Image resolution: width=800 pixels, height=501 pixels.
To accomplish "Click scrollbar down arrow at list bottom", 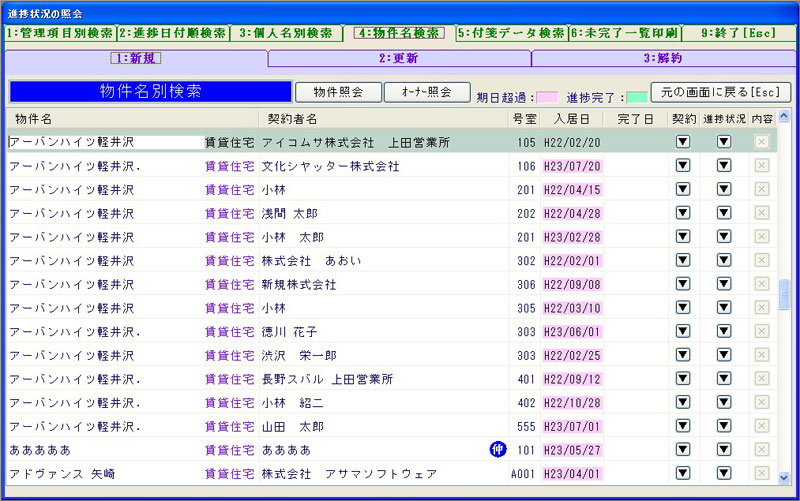I will click(x=785, y=478).
